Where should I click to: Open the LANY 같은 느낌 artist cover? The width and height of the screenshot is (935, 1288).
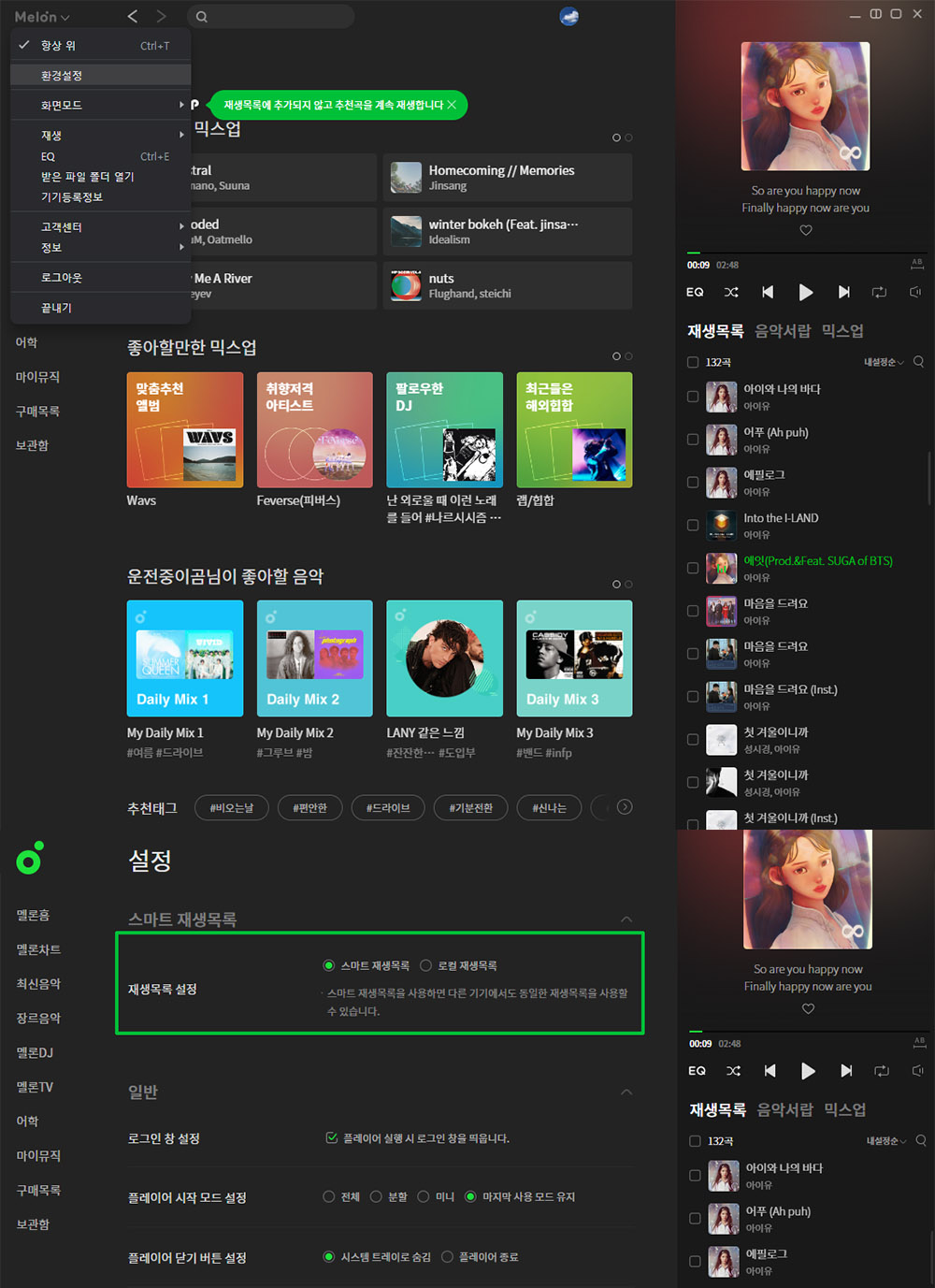[x=445, y=658]
